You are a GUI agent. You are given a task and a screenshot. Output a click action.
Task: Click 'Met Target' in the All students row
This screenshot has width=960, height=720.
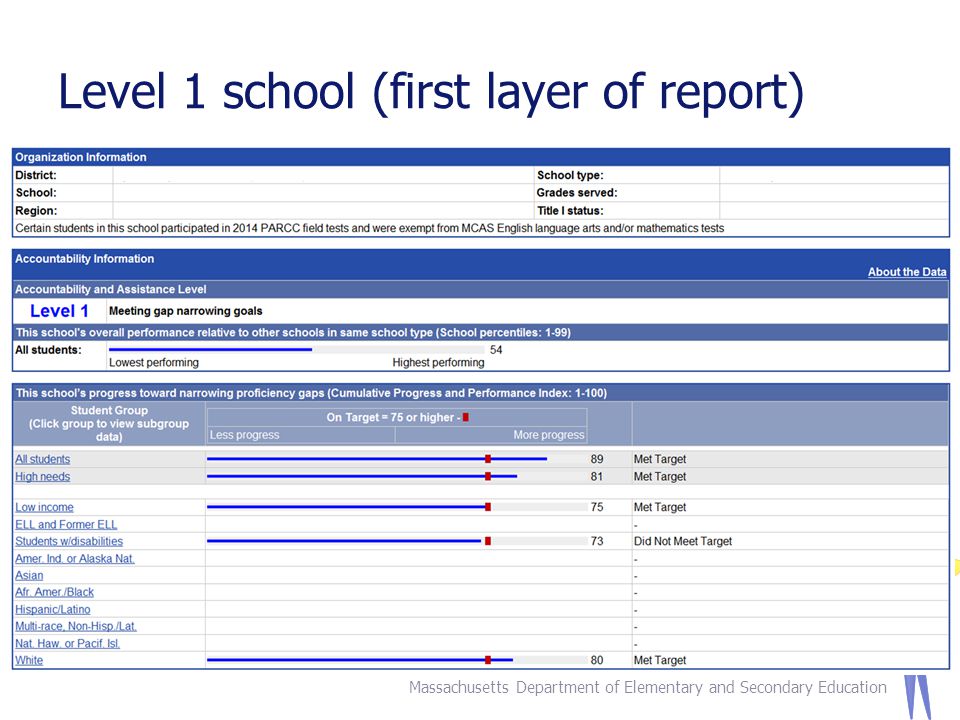pyautogui.click(x=660, y=459)
